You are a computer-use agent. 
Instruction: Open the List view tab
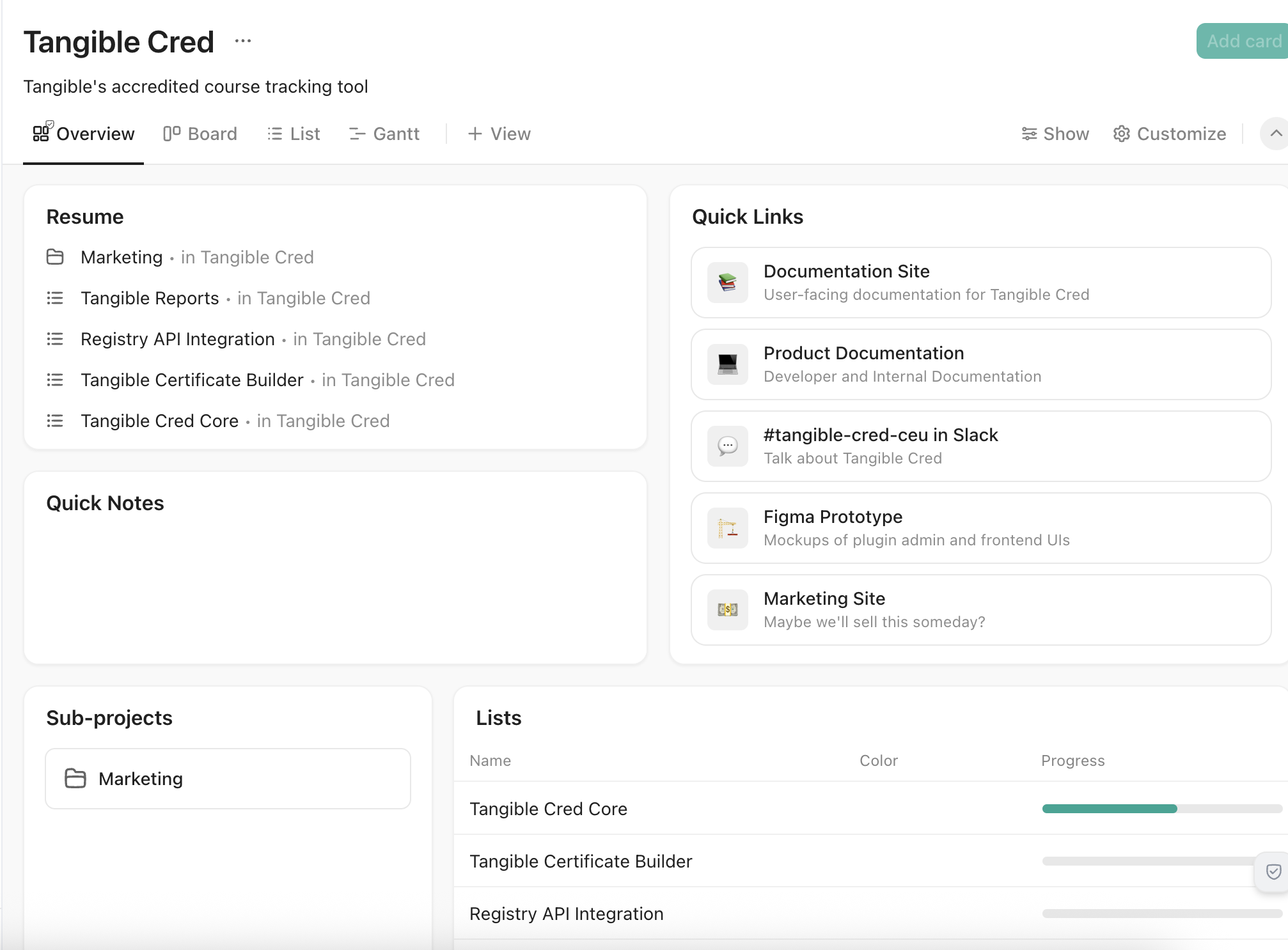coord(294,134)
